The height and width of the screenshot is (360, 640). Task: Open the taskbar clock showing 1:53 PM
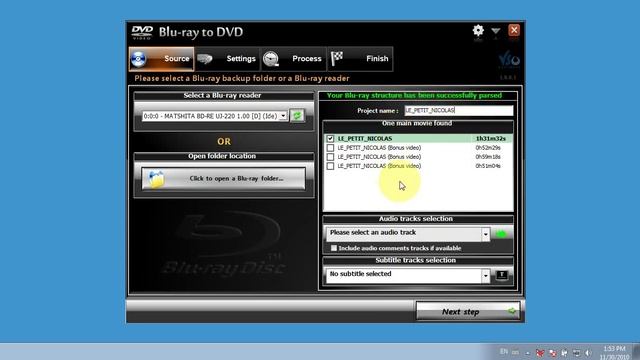(x=614, y=353)
